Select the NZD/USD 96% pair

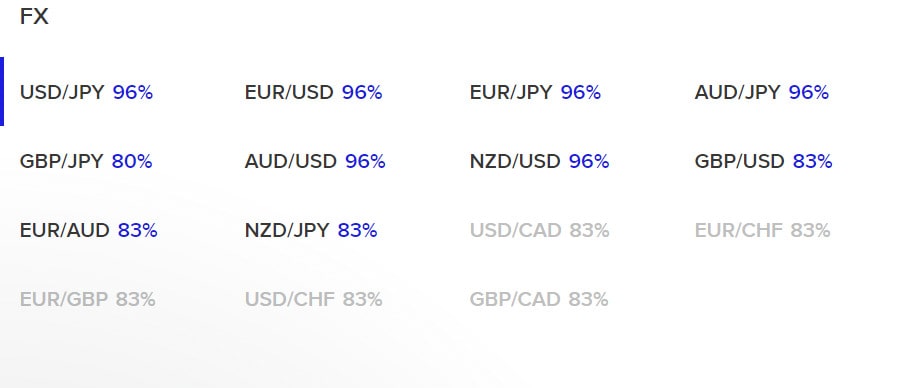pyautogui.click(x=540, y=162)
